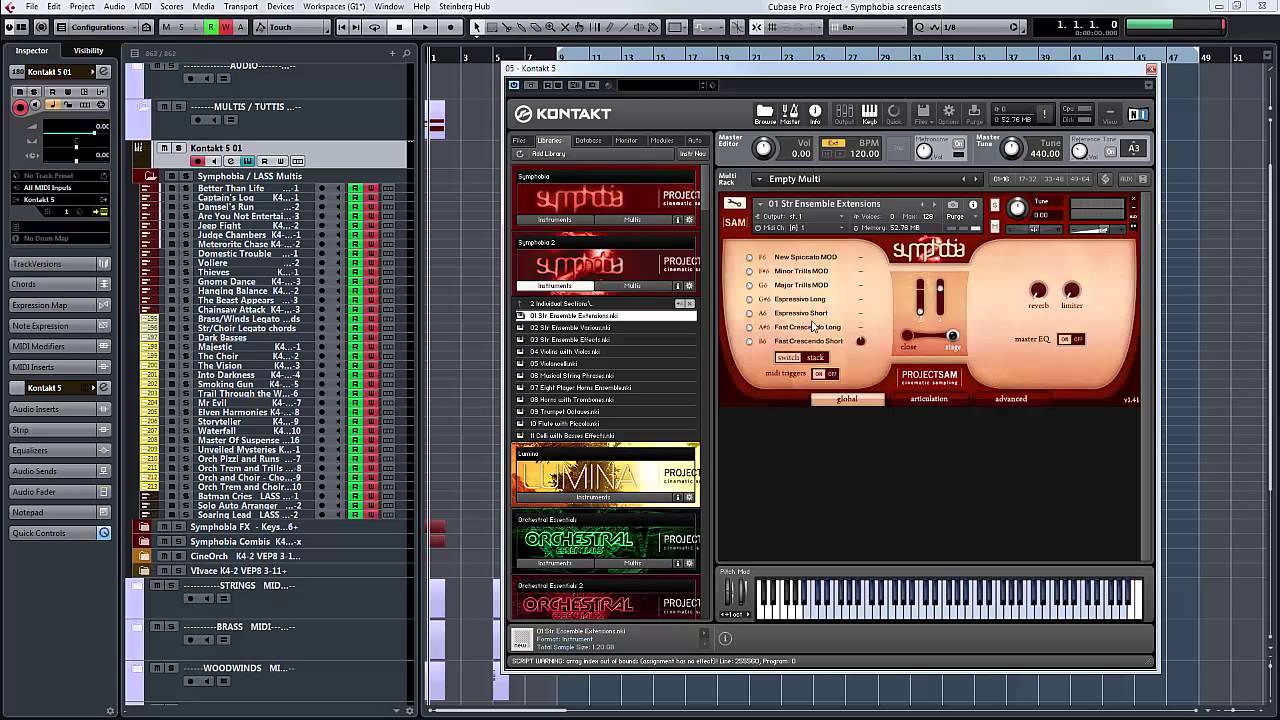Click the Edit Instrument icon on Kontakt 5 01 track

click(x=231, y=161)
